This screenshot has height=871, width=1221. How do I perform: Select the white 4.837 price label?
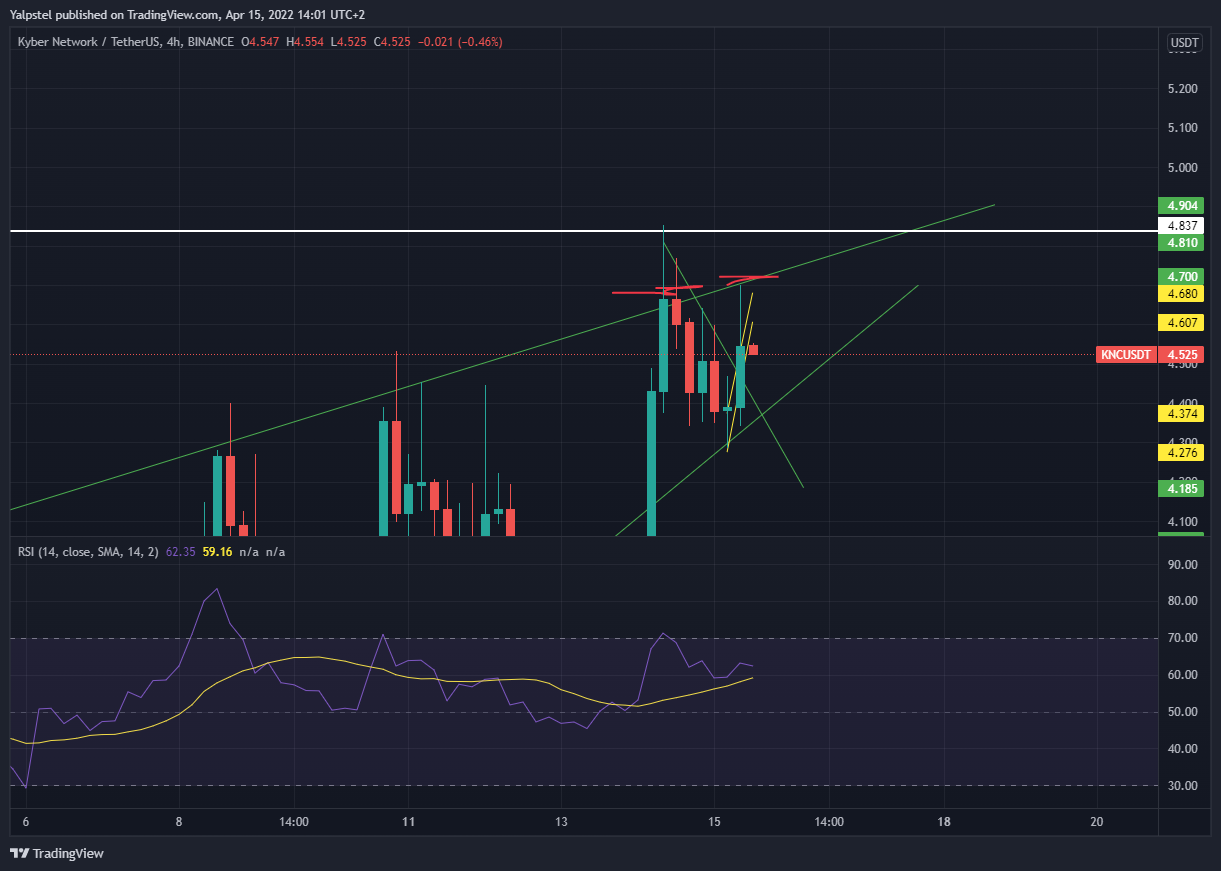[x=1181, y=226]
